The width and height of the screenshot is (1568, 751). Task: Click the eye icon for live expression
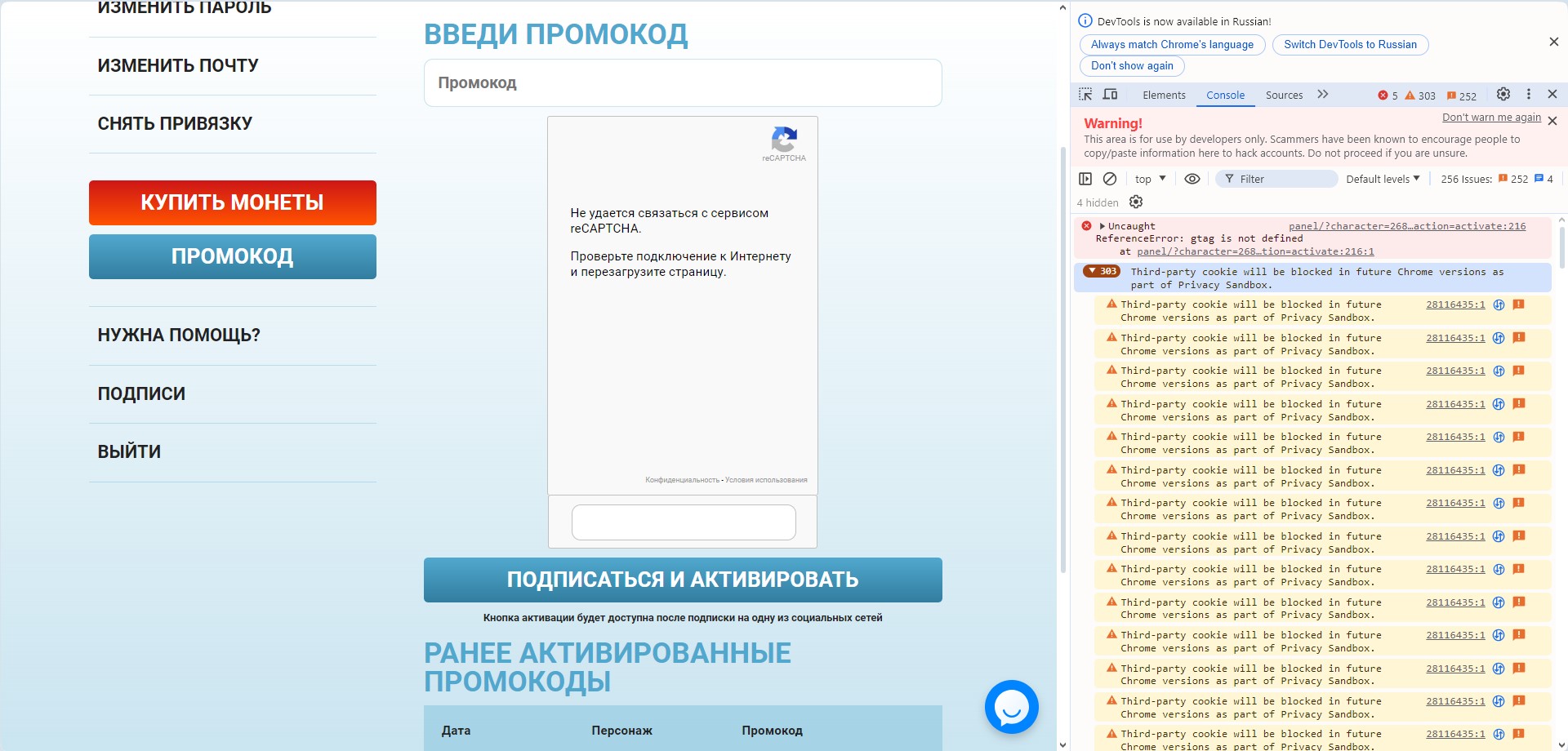point(1192,179)
